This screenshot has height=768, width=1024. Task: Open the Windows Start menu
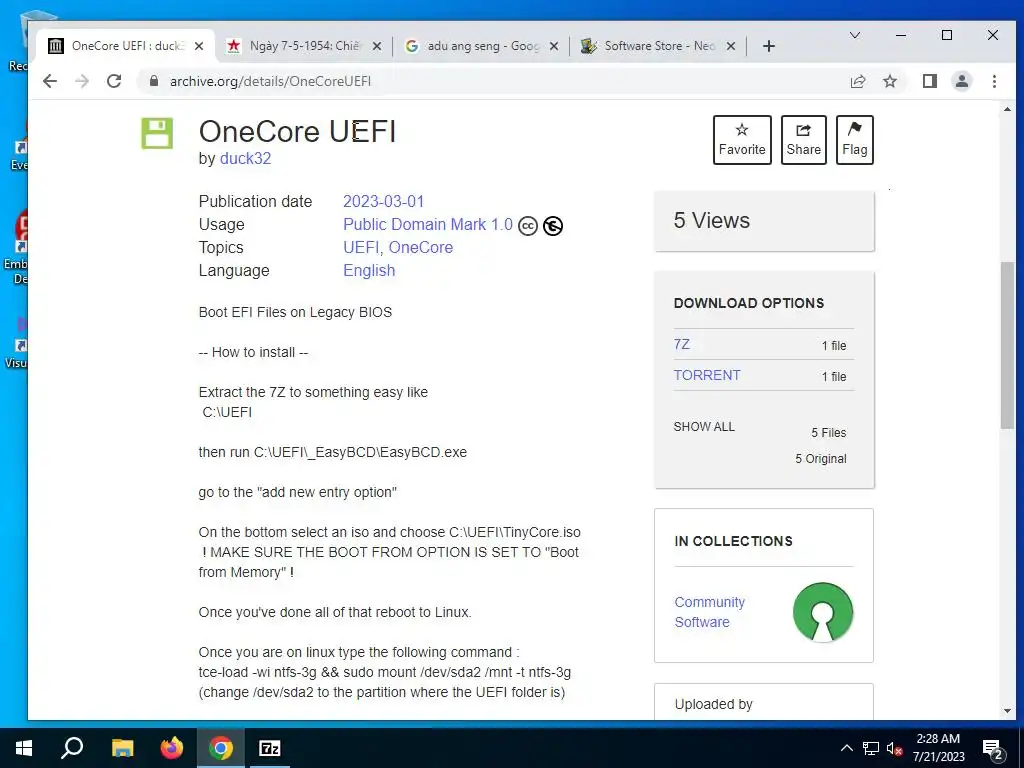coord(24,748)
